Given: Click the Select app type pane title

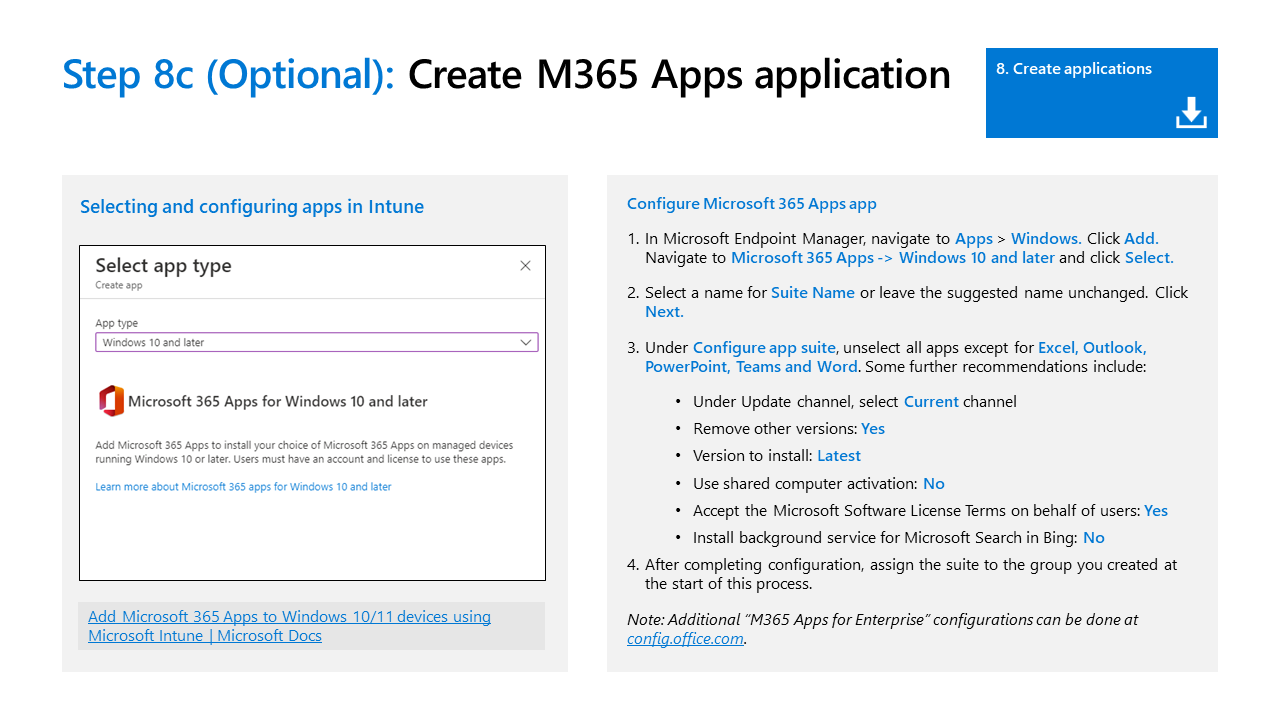Looking at the screenshot, I should click(x=163, y=266).
